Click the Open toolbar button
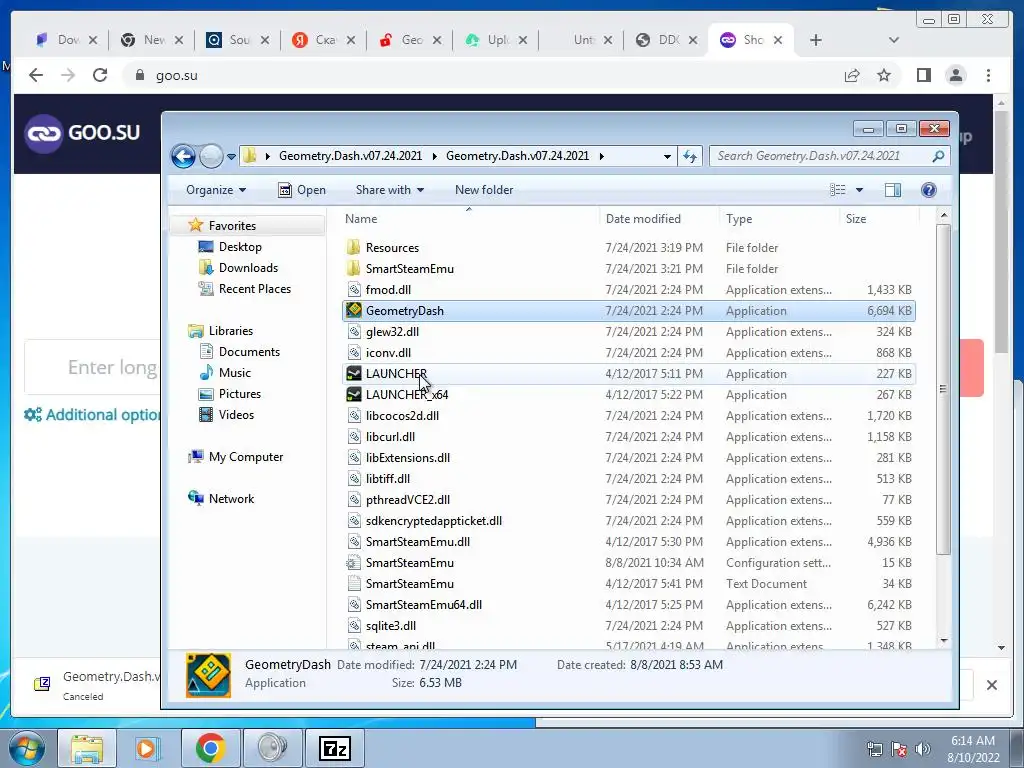The width and height of the screenshot is (1024, 768). [302, 190]
